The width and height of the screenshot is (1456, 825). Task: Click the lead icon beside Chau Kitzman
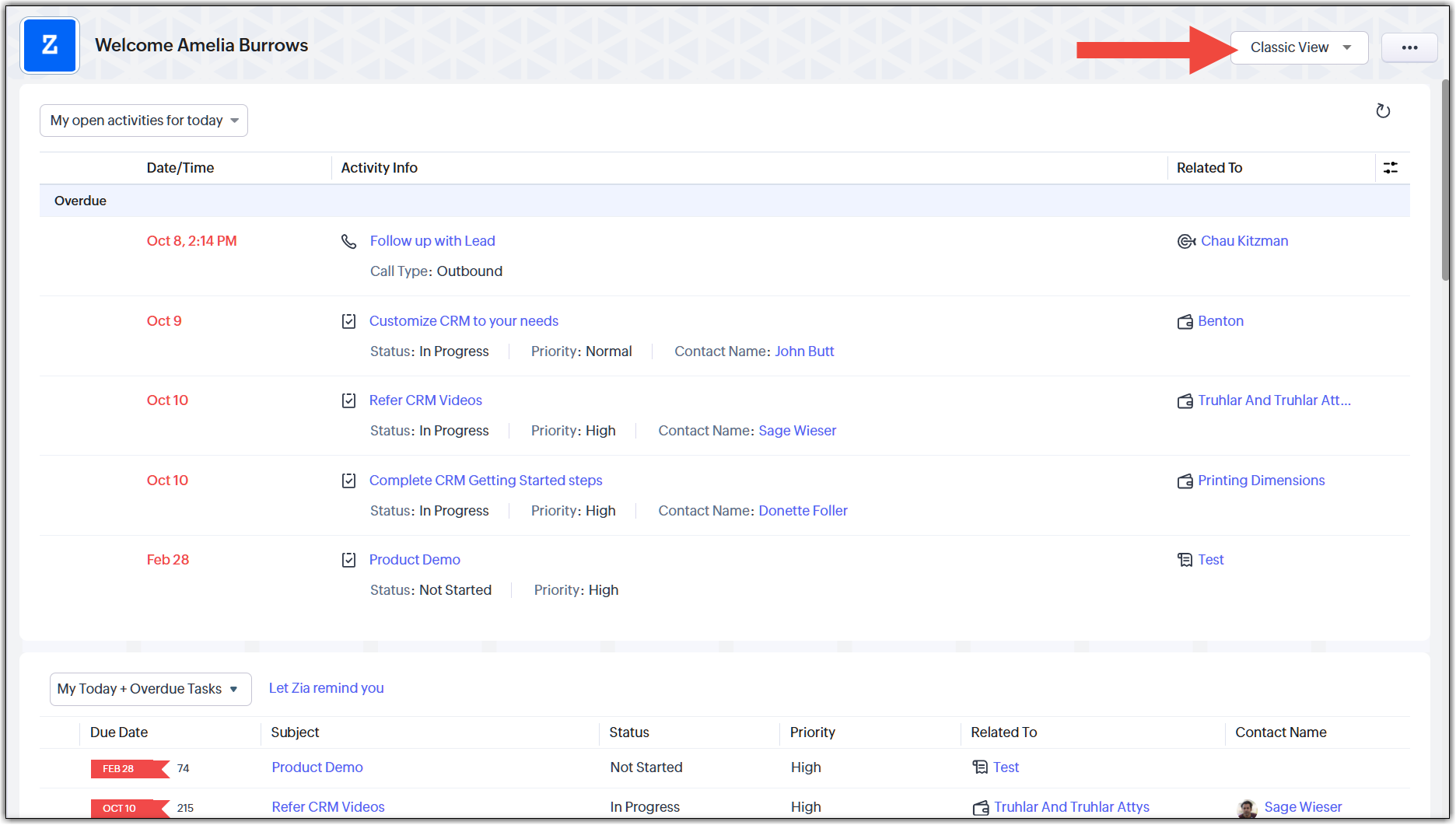tap(1186, 241)
